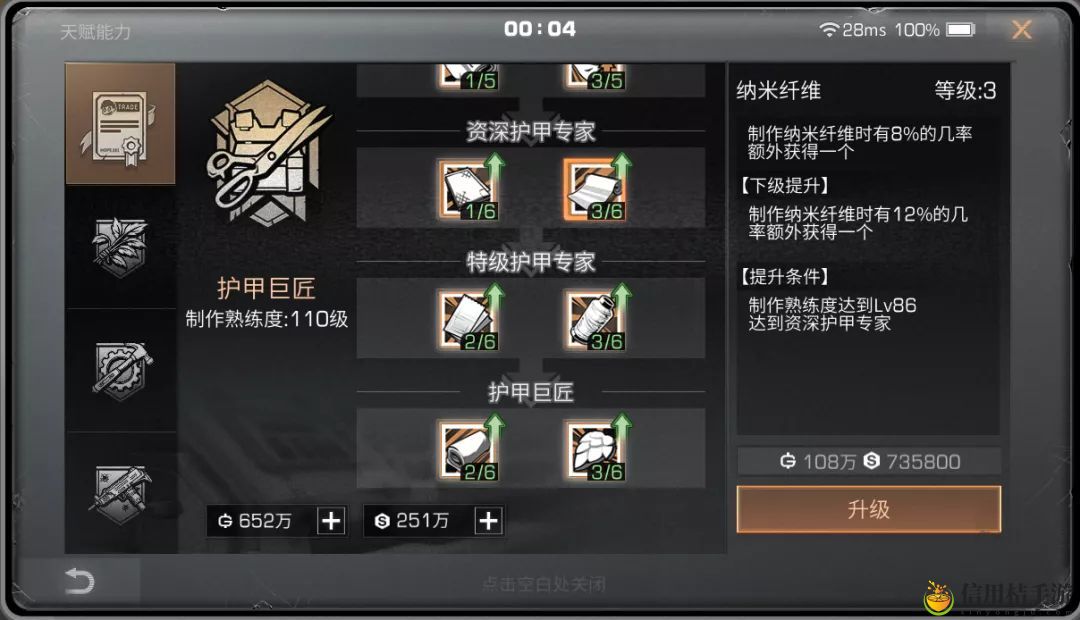
Task: Select the 3/6 nano fiber talent
Action: 594,451
